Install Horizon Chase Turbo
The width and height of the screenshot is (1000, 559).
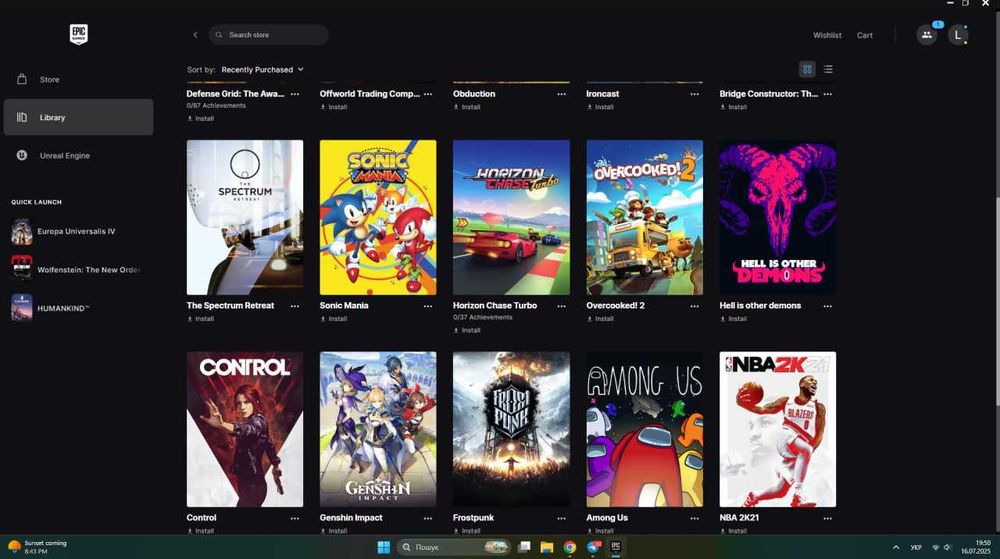[x=467, y=330]
